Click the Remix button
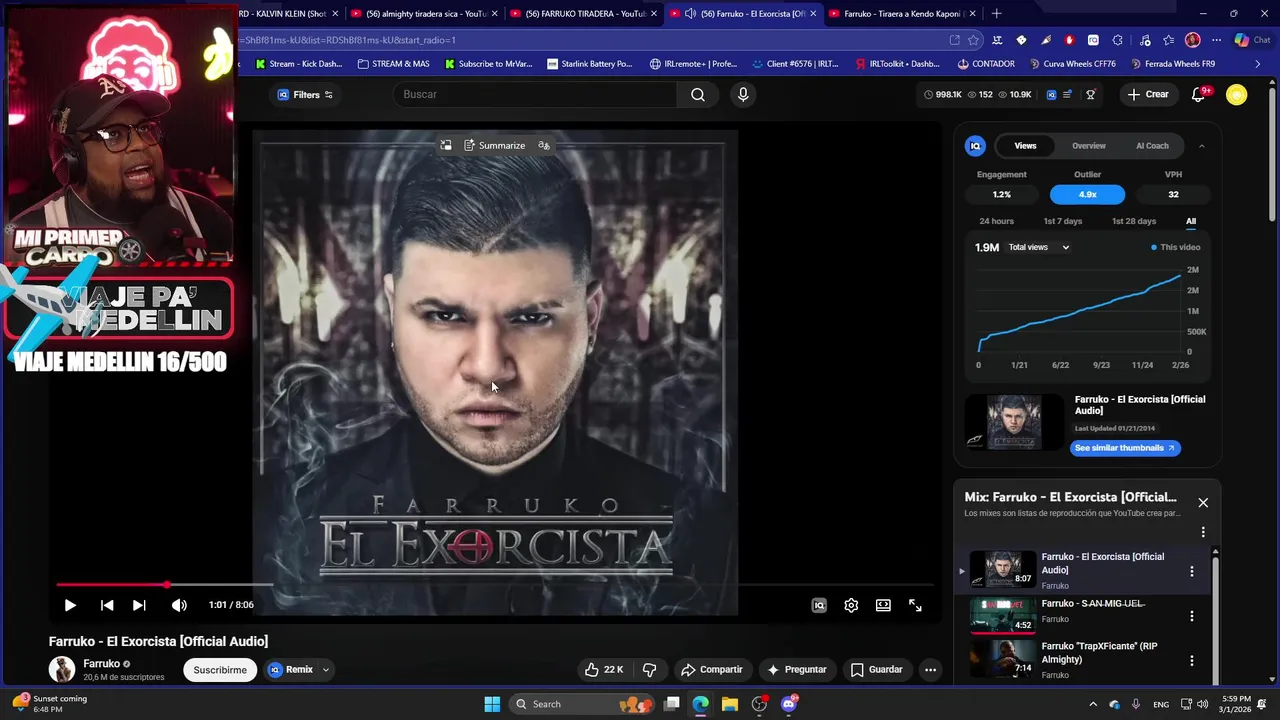Image resolution: width=1280 pixels, height=720 pixels. (290, 670)
